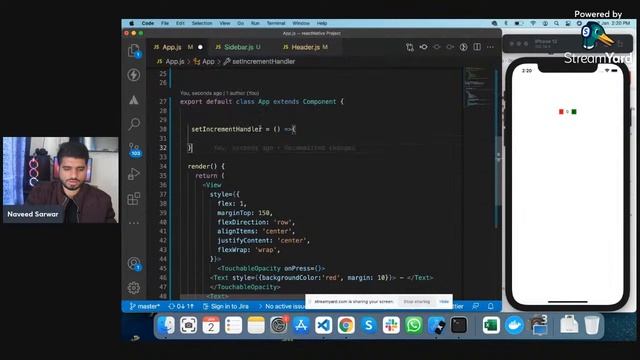640x360 pixels.
Task: Open the Apple menu
Action: [131, 23]
